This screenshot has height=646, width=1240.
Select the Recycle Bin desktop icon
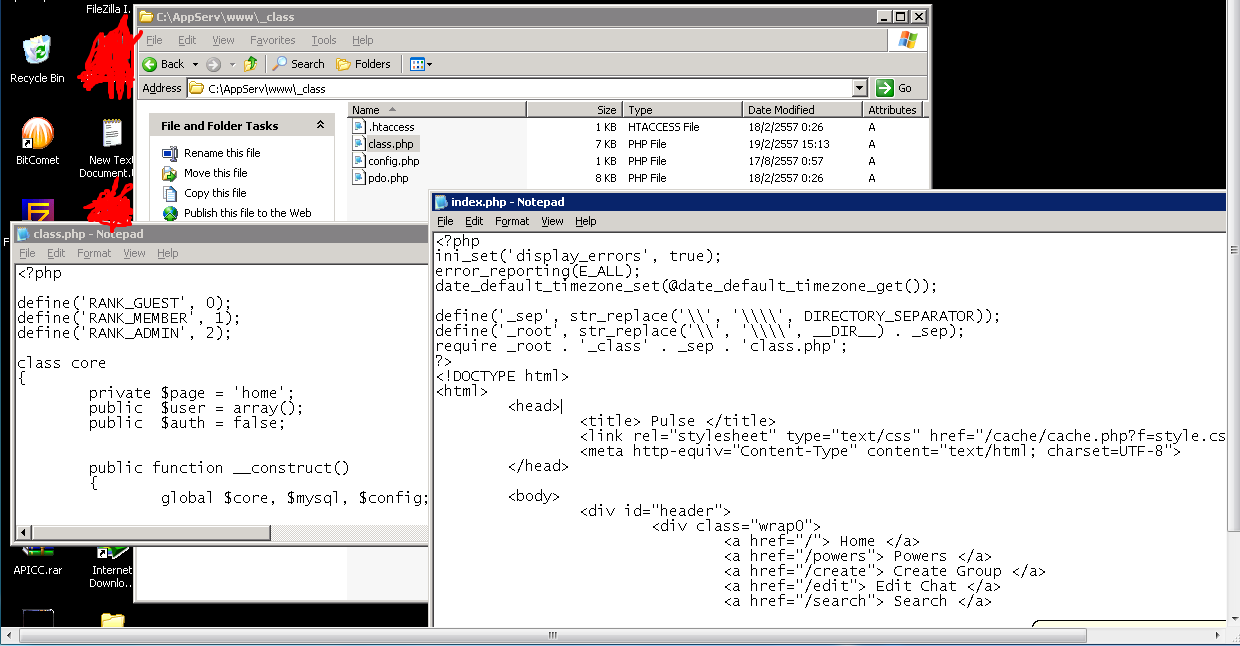[x=37, y=59]
